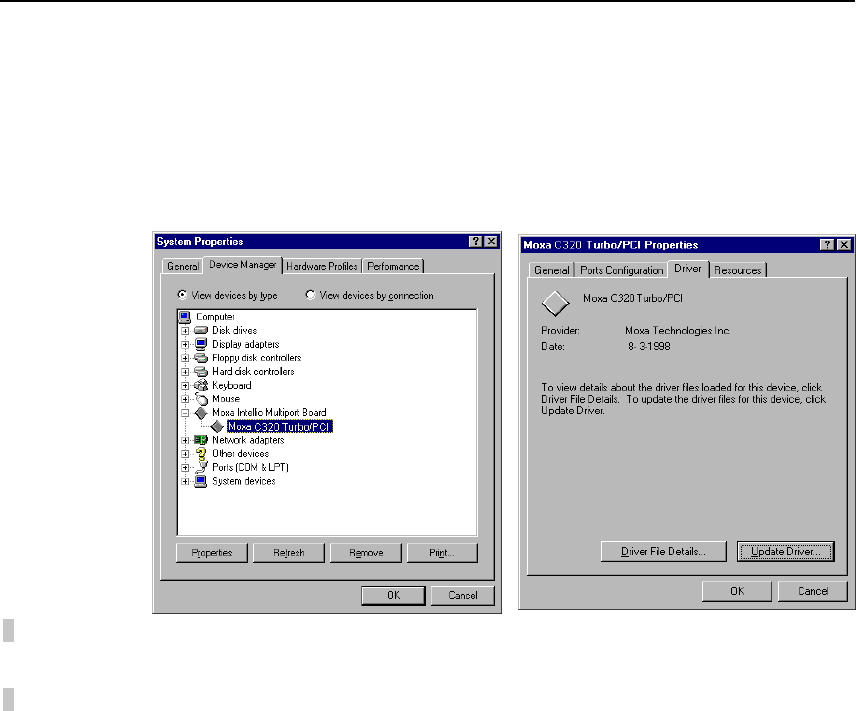Open the Resources tab
This screenshot has height=711, width=856.
pyautogui.click(x=738, y=270)
